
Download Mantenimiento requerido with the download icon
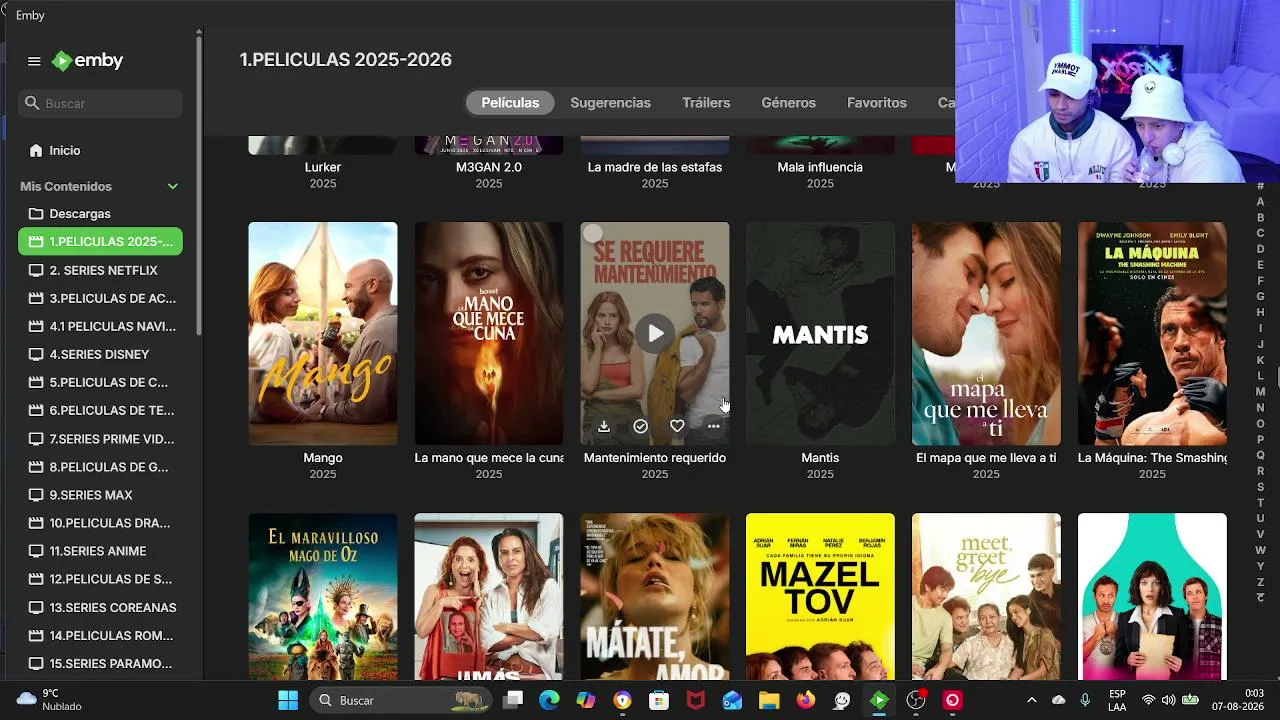(604, 426)
